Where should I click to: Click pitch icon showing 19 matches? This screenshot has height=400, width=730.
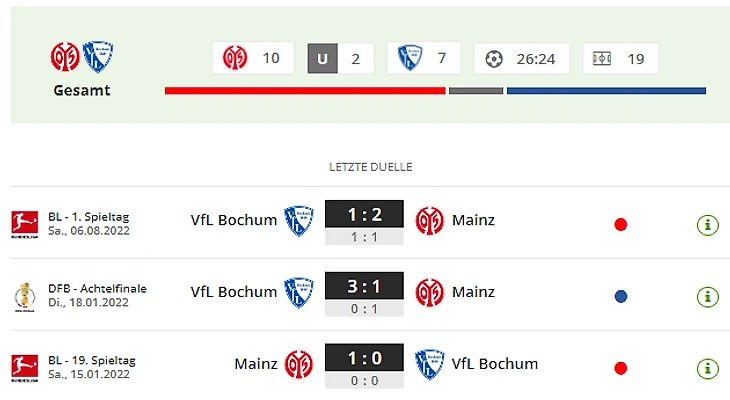pos(601,58)
